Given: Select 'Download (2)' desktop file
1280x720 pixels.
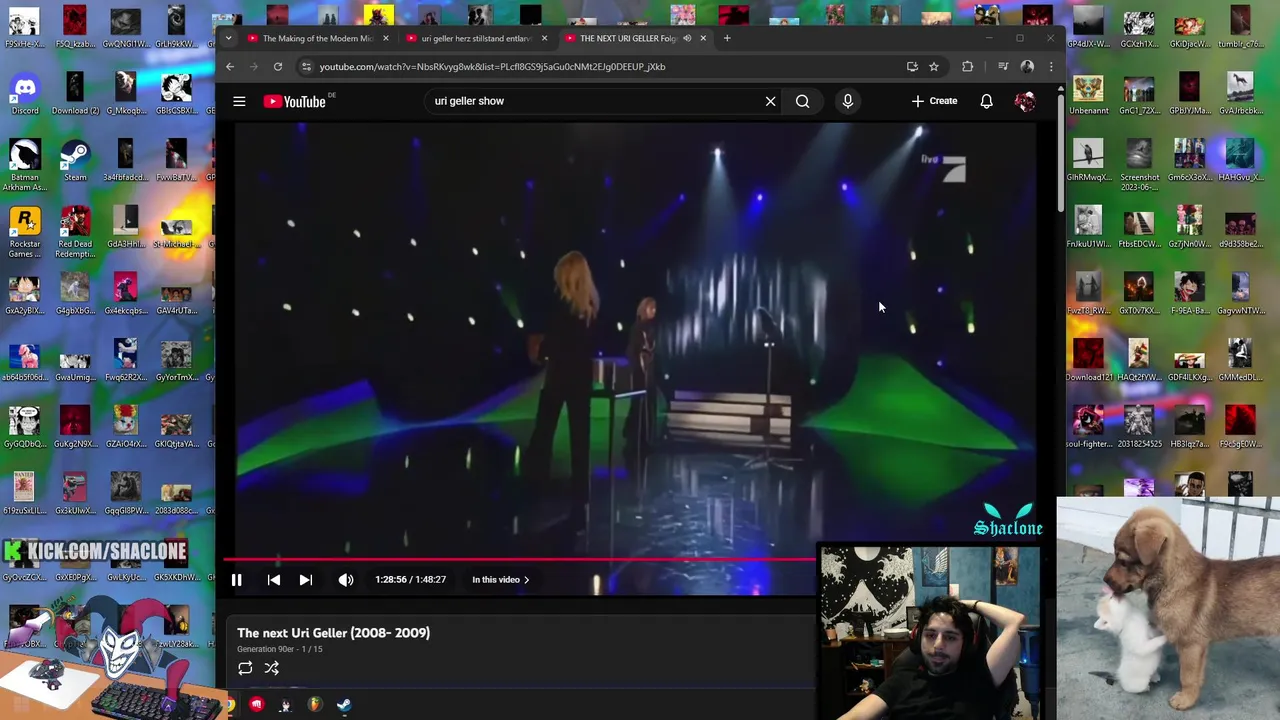Looking at the screenshot, I should point(75,94).
